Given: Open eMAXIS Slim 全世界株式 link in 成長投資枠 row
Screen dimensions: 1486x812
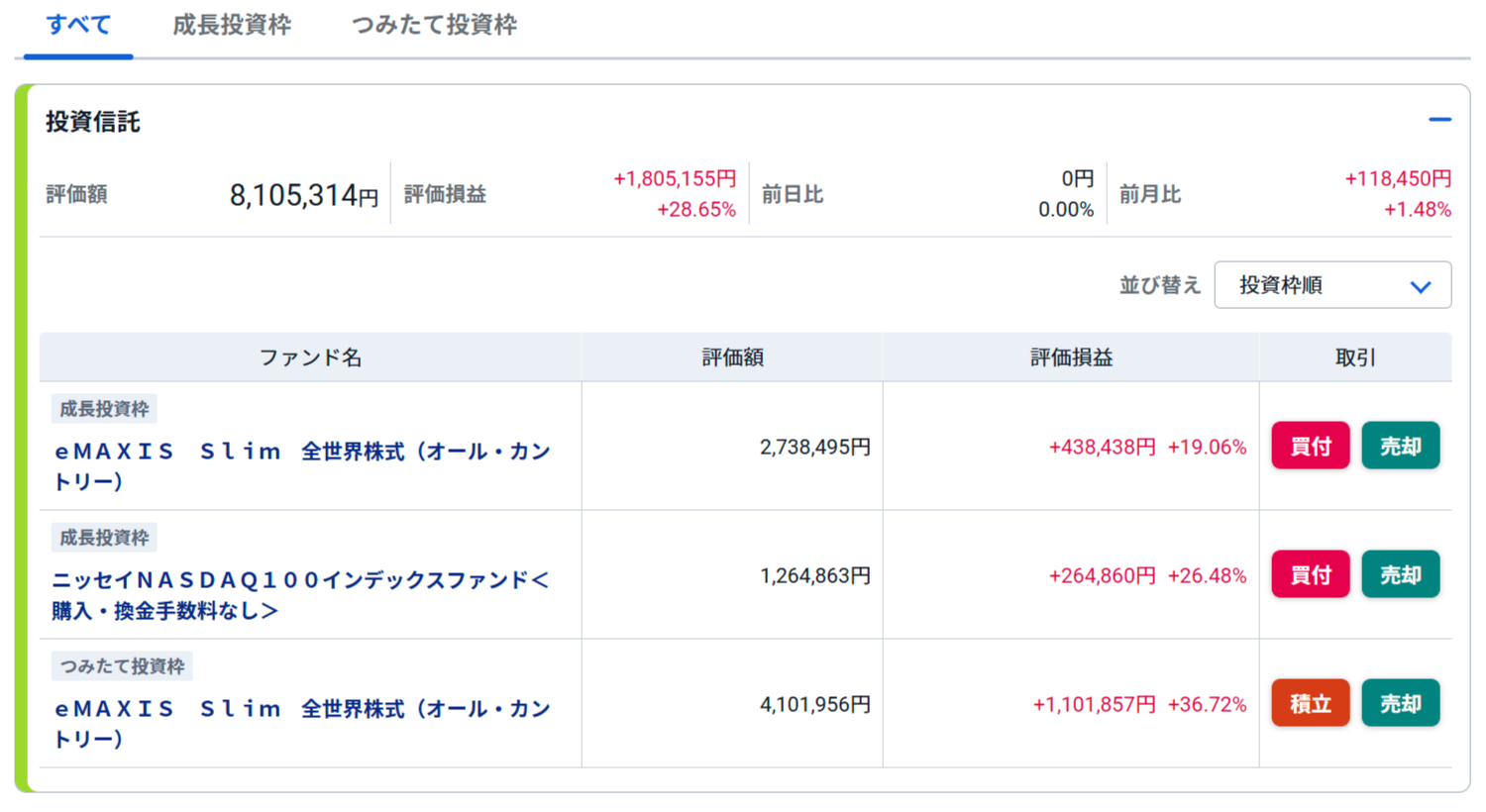Looking at the screenshot, I should point(302,466).
